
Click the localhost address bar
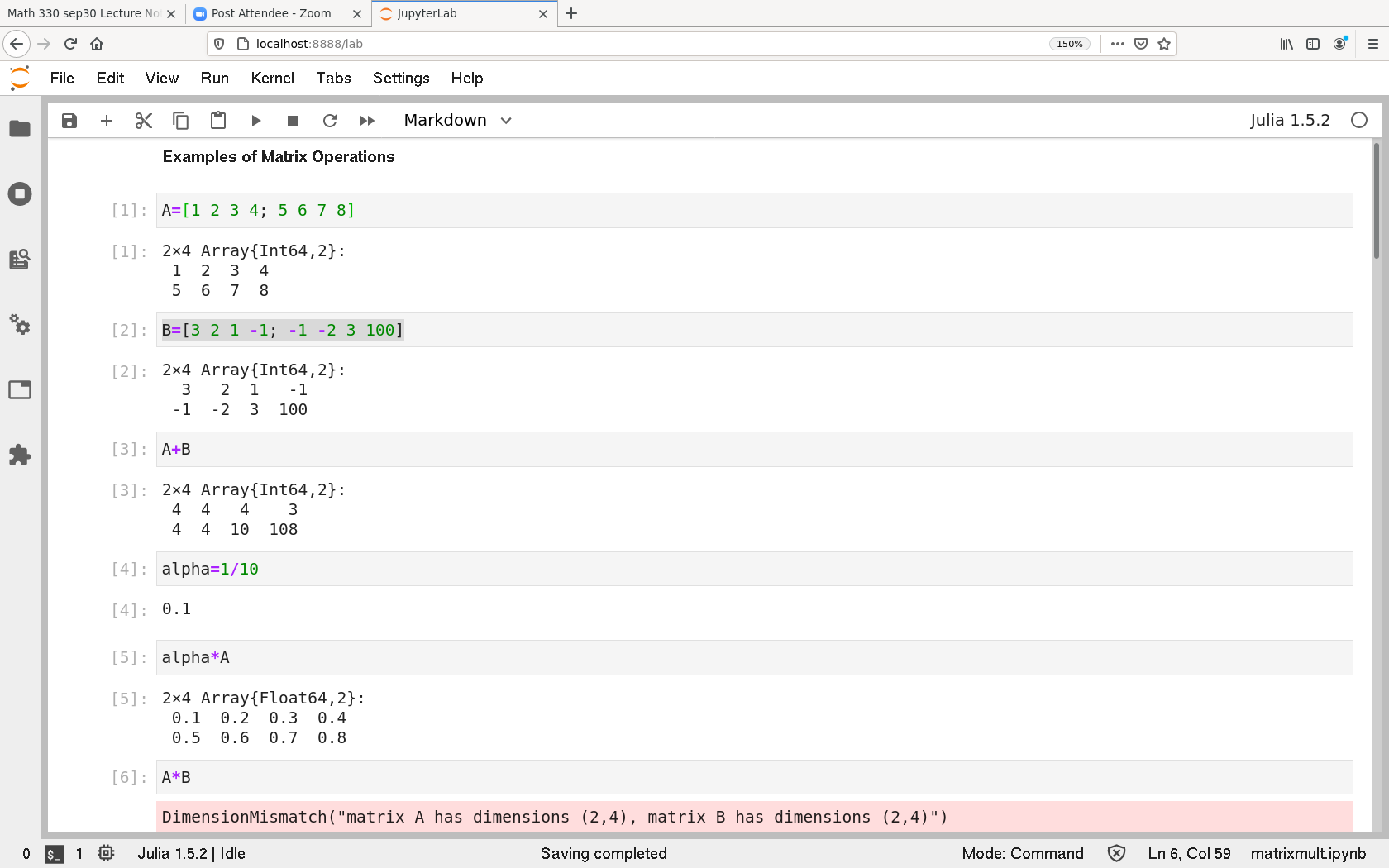pyautogui.click(x=645, y=44)
